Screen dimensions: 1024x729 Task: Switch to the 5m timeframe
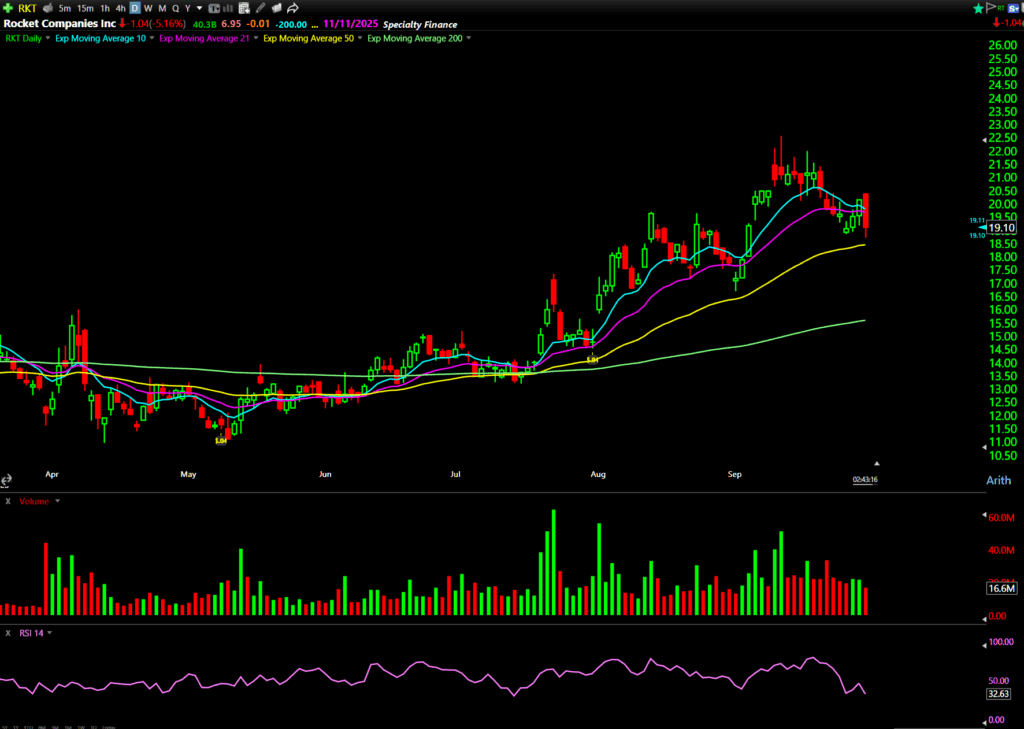[64, 9]
